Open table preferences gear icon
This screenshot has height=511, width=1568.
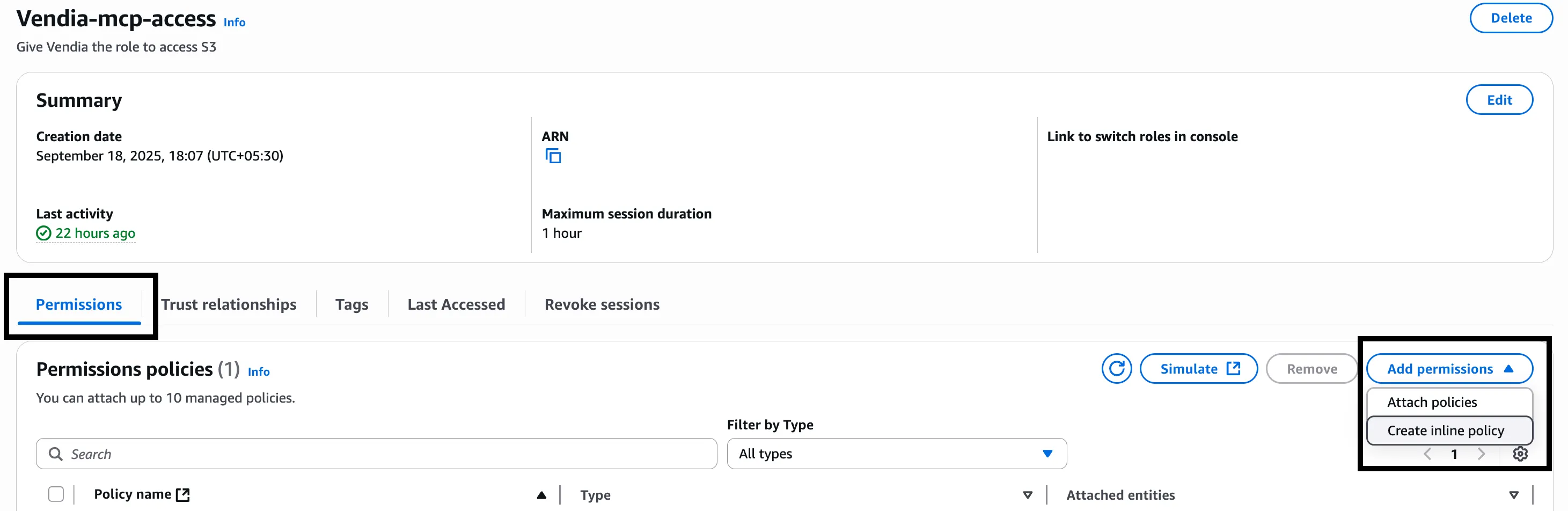pyautogui.click(x=1519, y=454)
